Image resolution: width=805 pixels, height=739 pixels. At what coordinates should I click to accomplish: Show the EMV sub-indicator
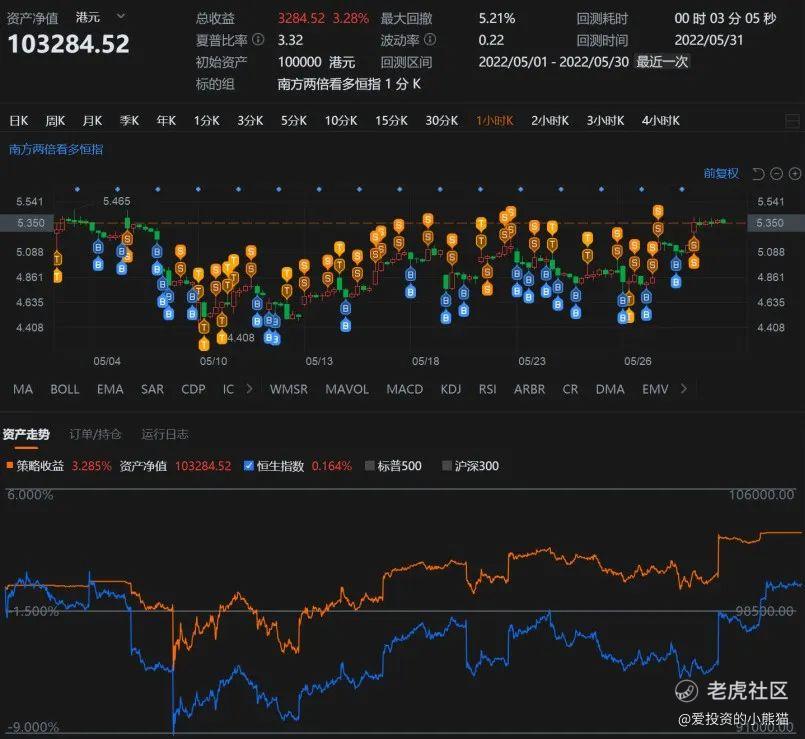(x=655, y=389)
